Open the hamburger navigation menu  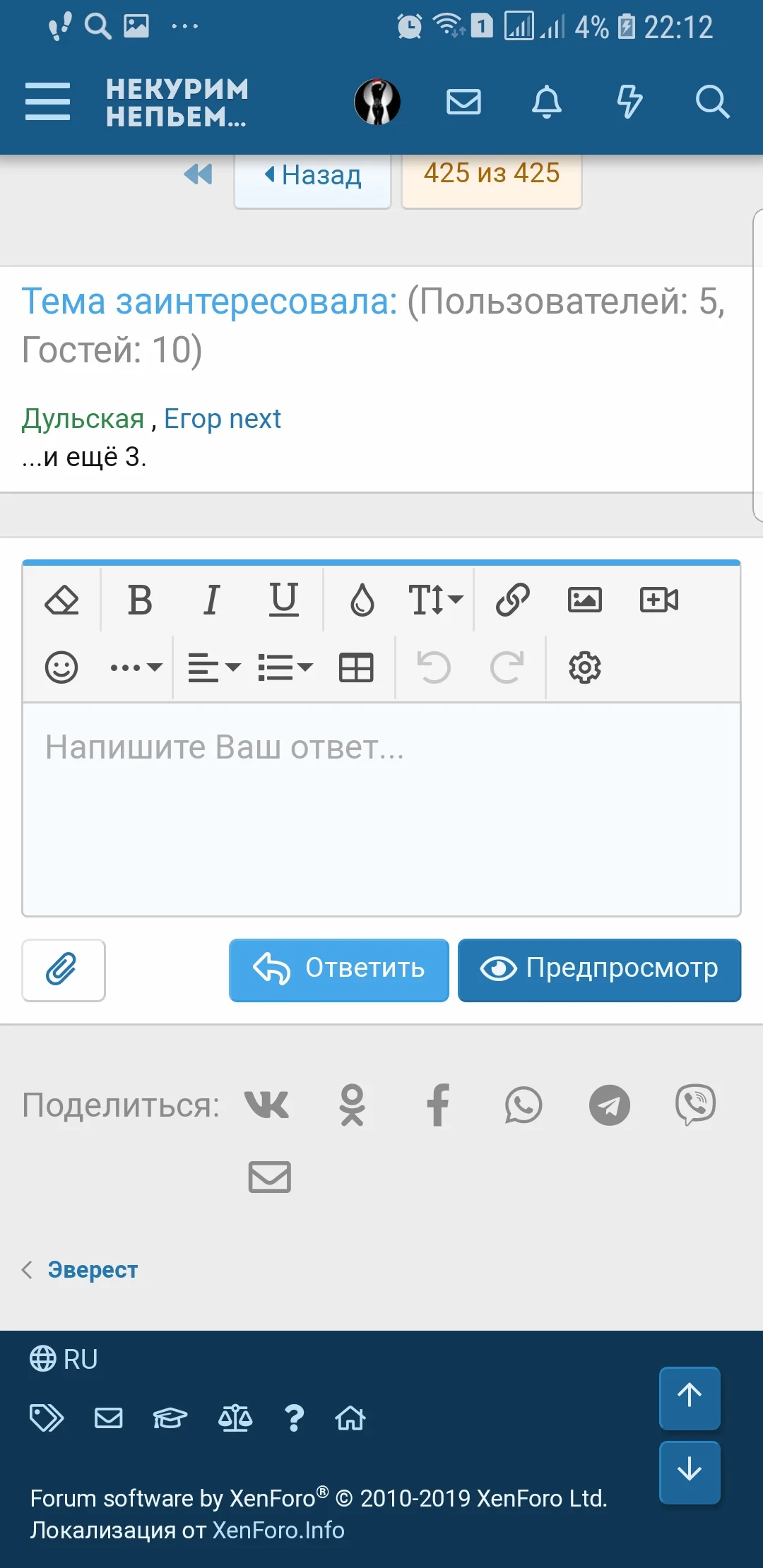(47, 102)
